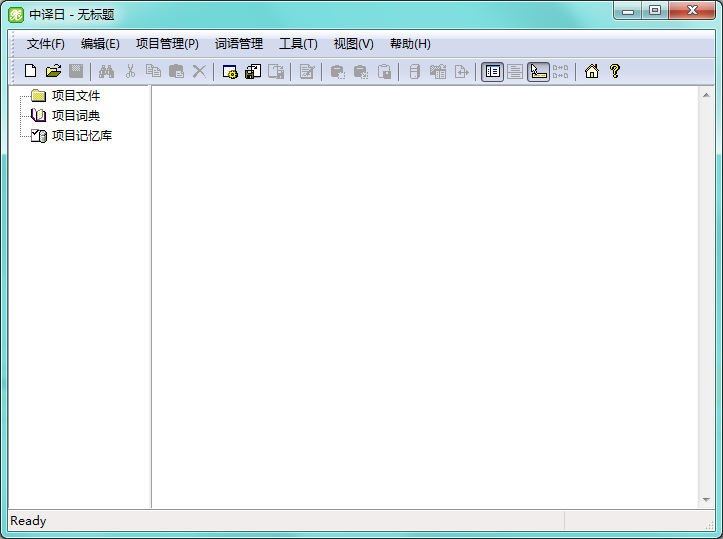The height and width of the screenshot is (539, 723).
Task: Click the binoculars Find icon
Action: click(107, 71)
